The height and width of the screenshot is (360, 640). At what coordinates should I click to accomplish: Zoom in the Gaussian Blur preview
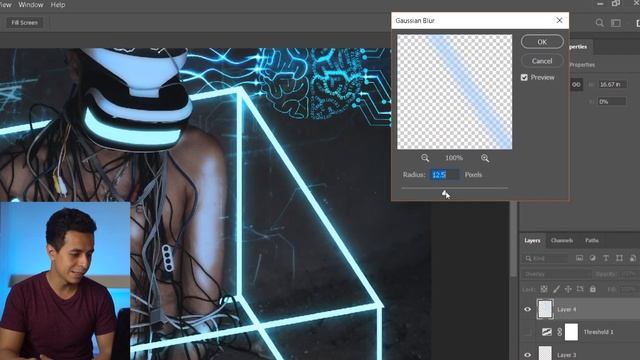[x=485, y=158]
